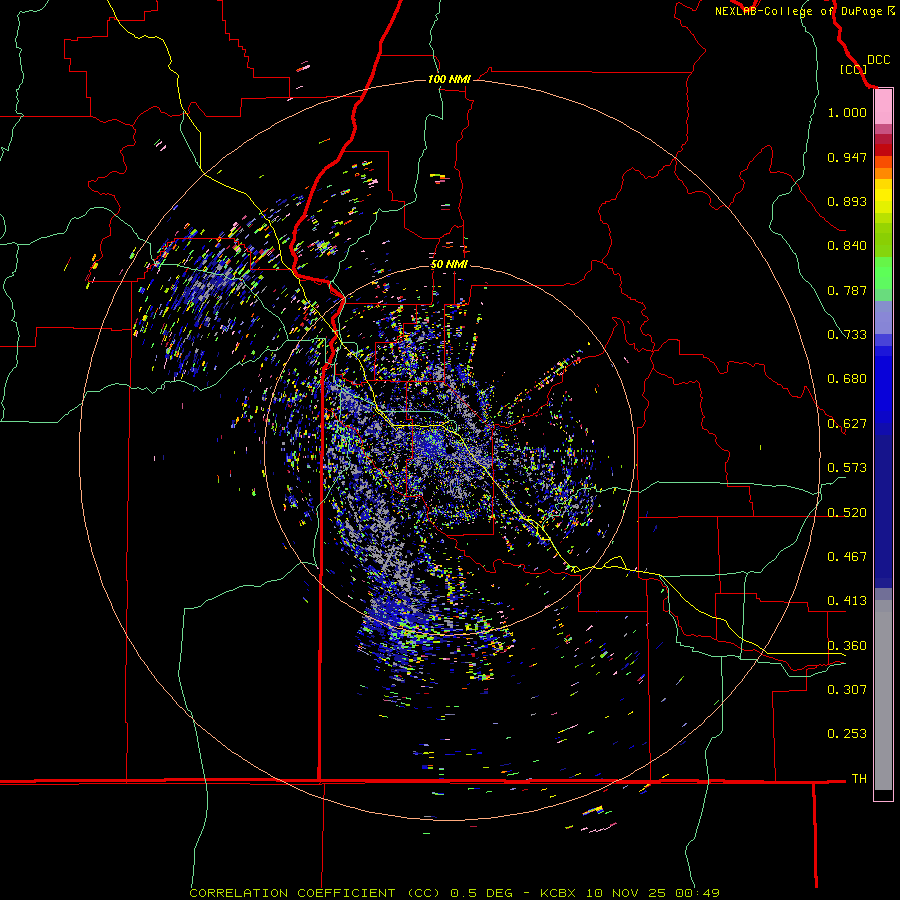Click the 00:49 timestamp

(697, 893)
